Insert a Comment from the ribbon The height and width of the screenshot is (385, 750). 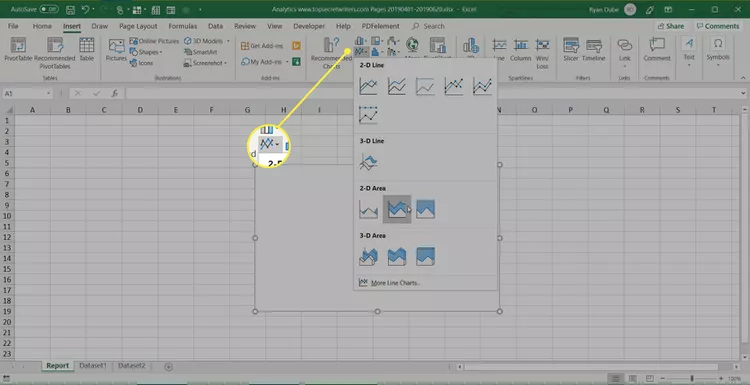657,50
